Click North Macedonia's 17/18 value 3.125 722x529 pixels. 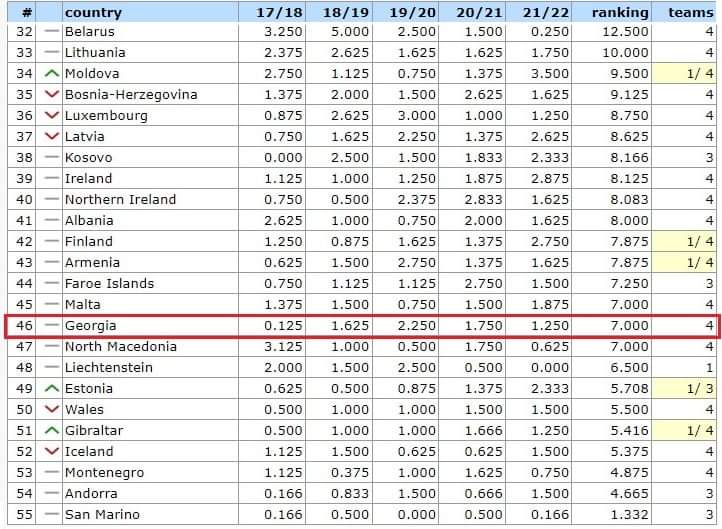pos(283,346)
